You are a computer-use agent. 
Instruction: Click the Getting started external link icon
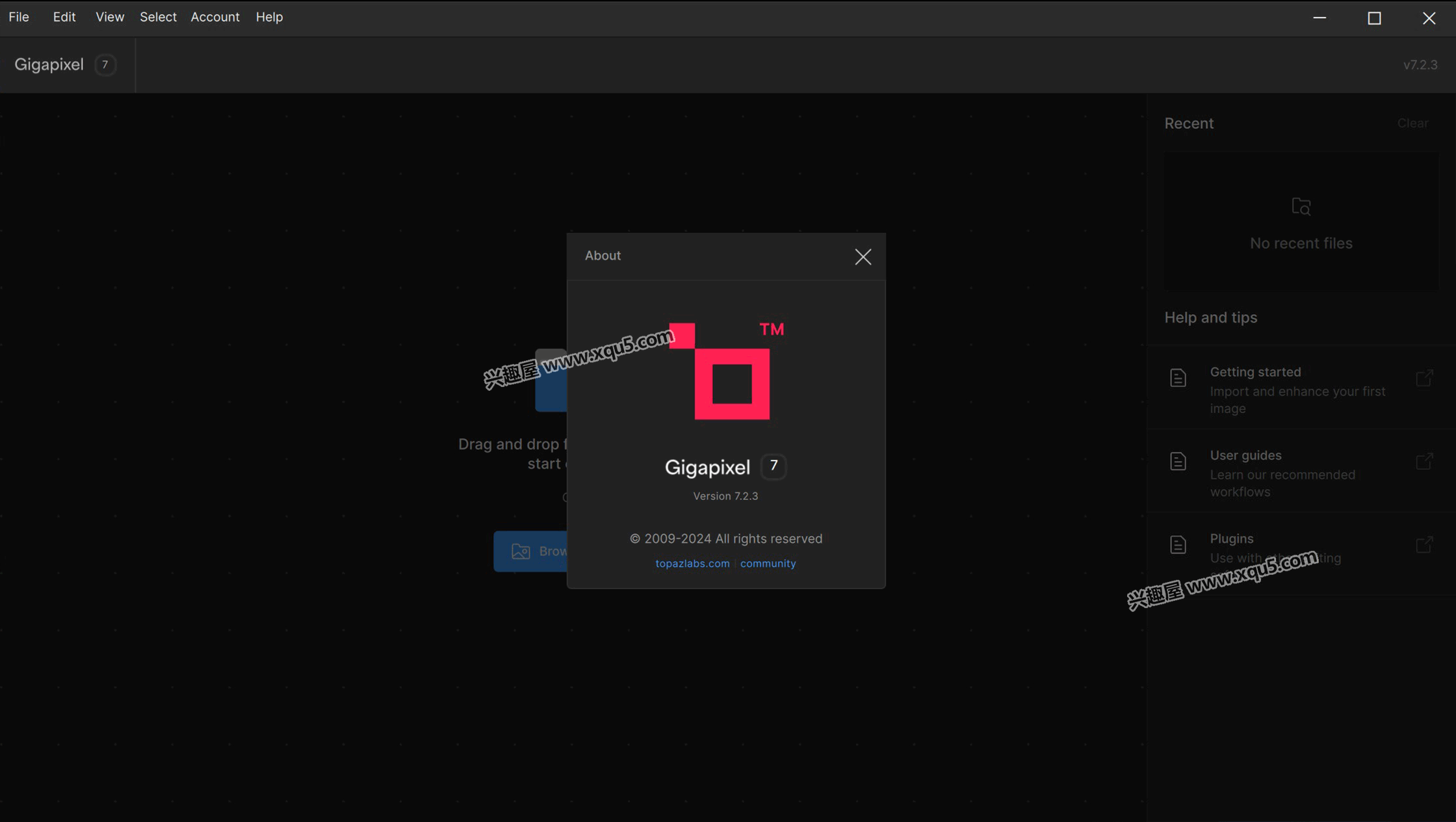tap(1424, 378)
